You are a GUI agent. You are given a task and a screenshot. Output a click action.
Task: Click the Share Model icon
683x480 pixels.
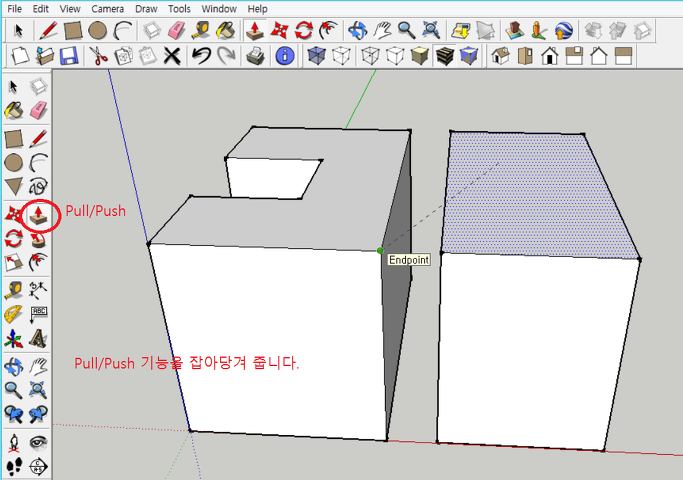(x=617, y=30)
